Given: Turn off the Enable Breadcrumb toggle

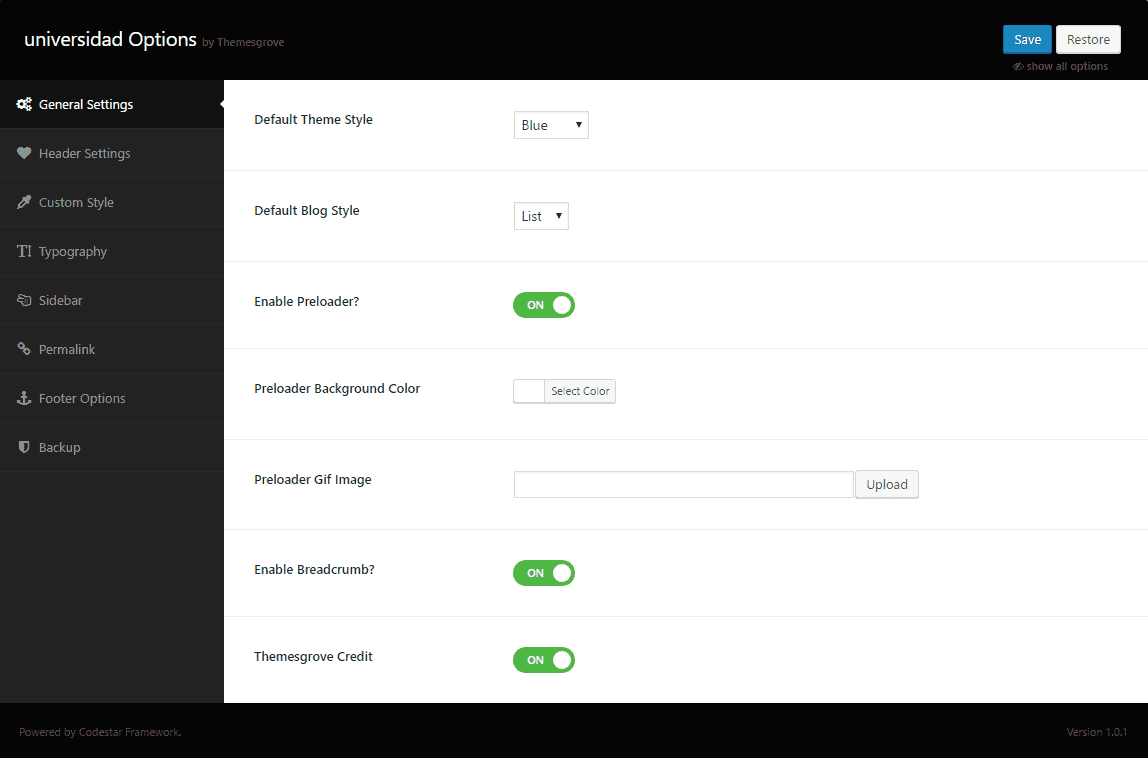Looking at the screenshot, I should pos(544,573).
